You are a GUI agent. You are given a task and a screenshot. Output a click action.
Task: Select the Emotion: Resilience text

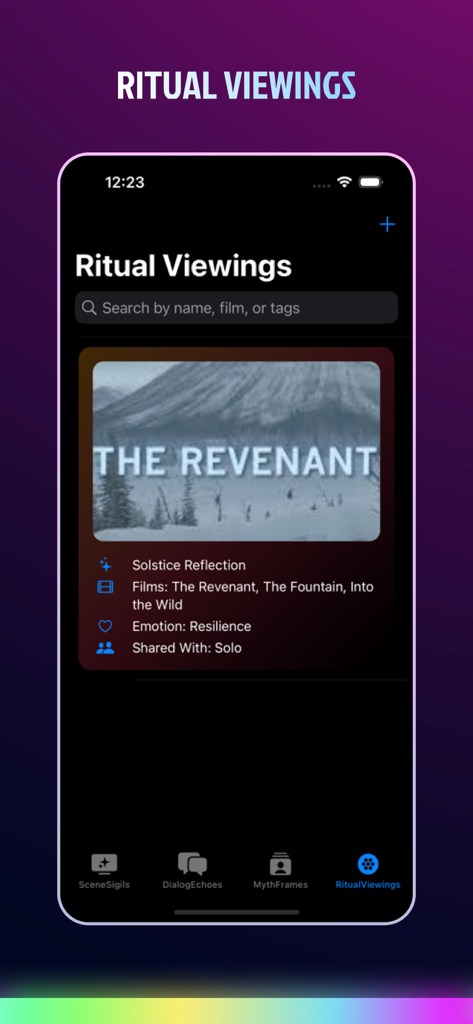pyautogui.click(x=191, y=626)
